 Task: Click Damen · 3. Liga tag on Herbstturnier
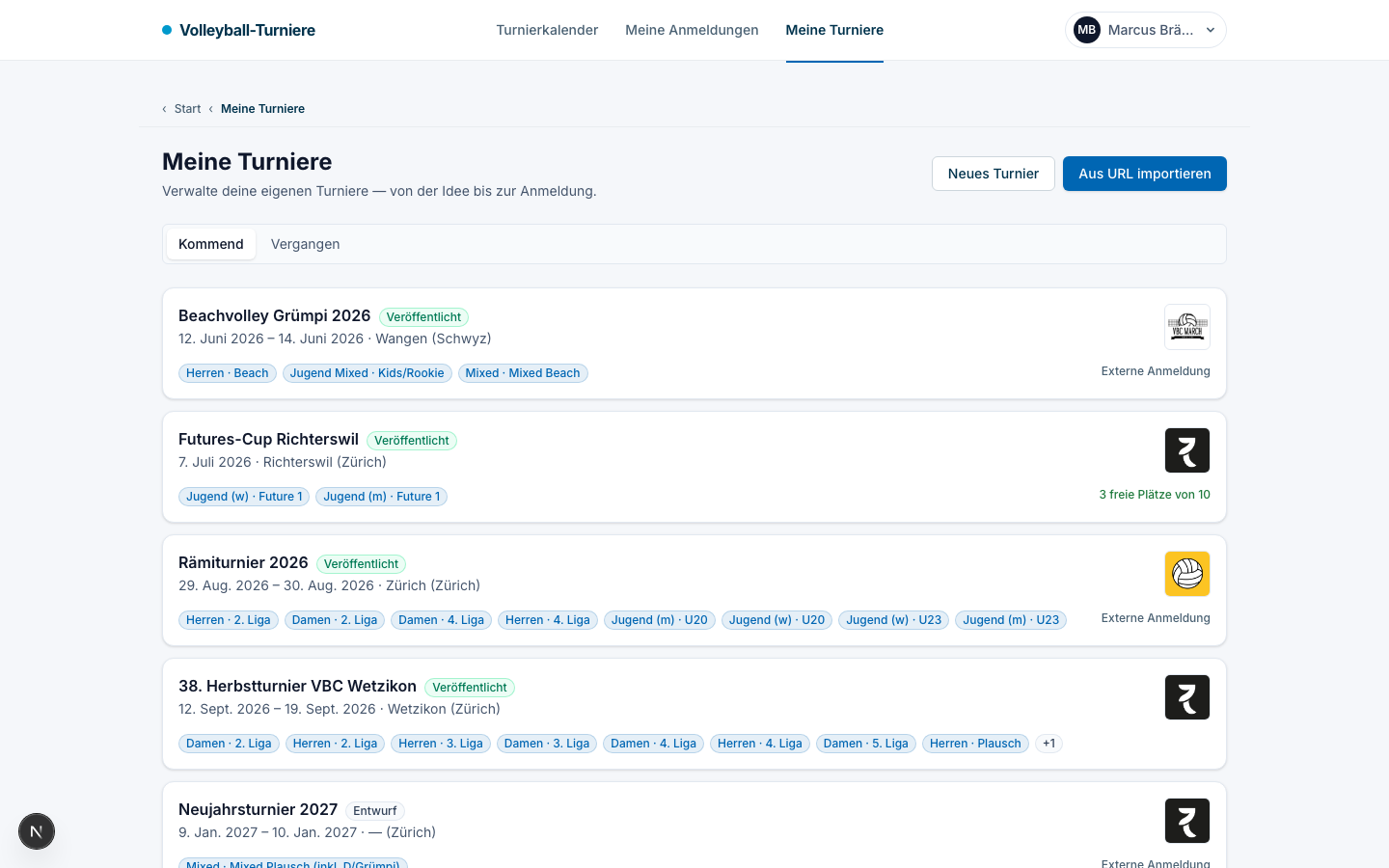(x=547, y=744)
